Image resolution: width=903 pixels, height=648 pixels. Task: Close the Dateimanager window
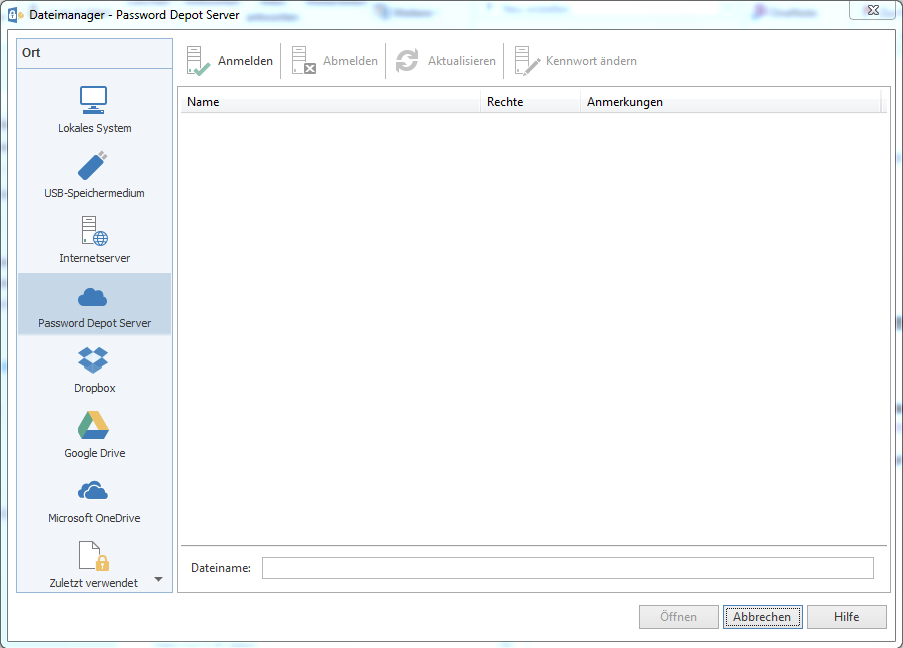[873, 10]
